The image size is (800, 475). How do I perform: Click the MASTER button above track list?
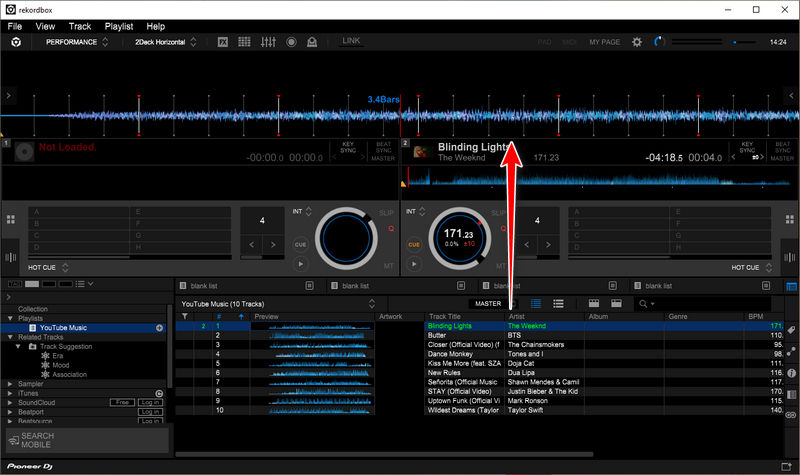point(488,304)
